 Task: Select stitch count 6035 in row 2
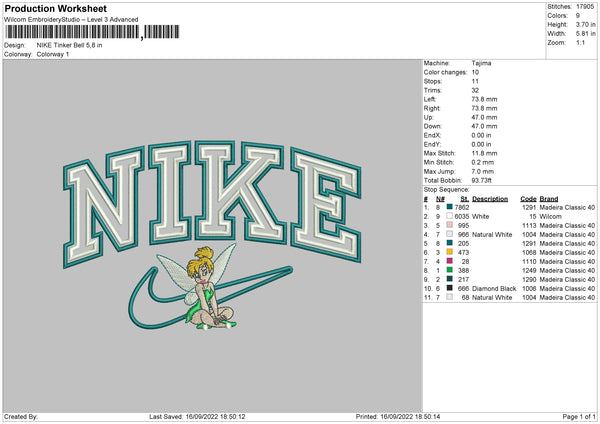pyautogui.click(x=462, y=217)
